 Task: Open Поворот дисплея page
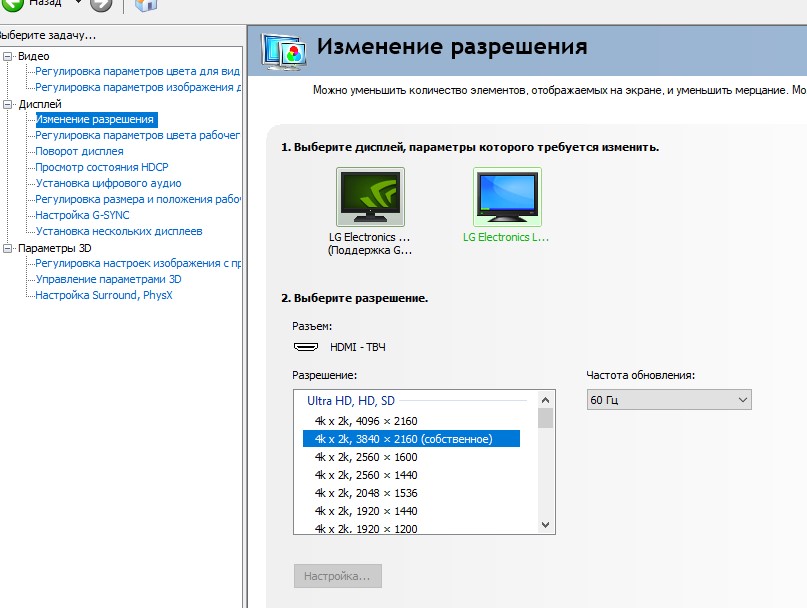[x=79, y=151]
